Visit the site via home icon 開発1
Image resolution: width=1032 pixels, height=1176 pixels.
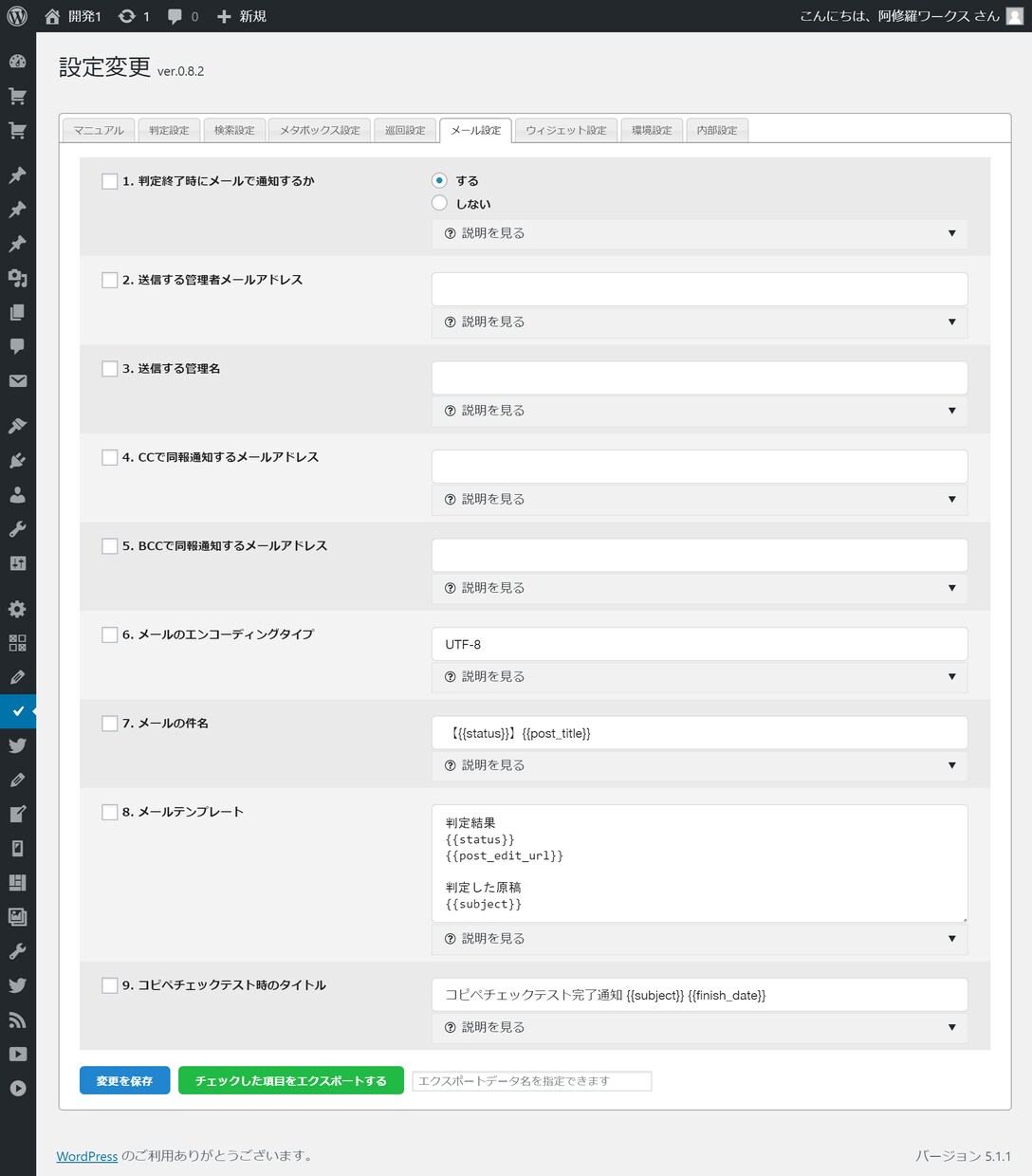tap(72, 16)
